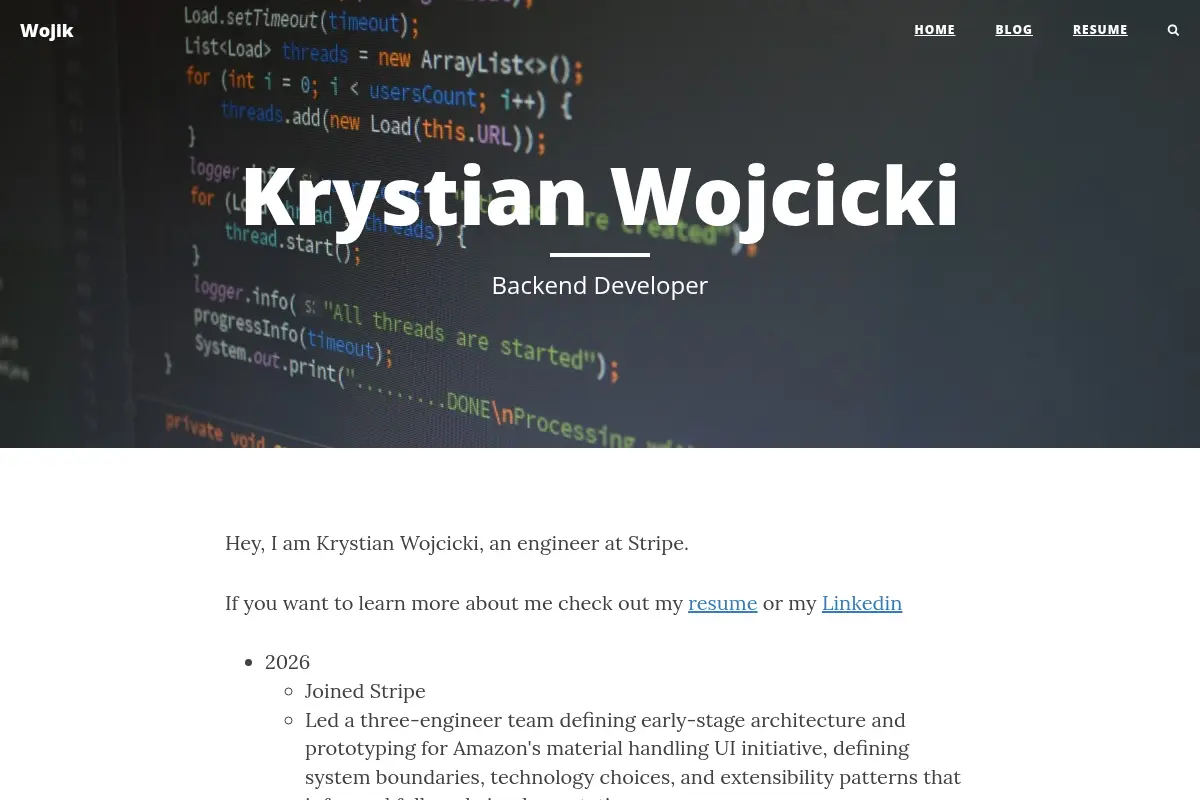
Task: Open the Linkedin profile link
Action: click(862, 603)
